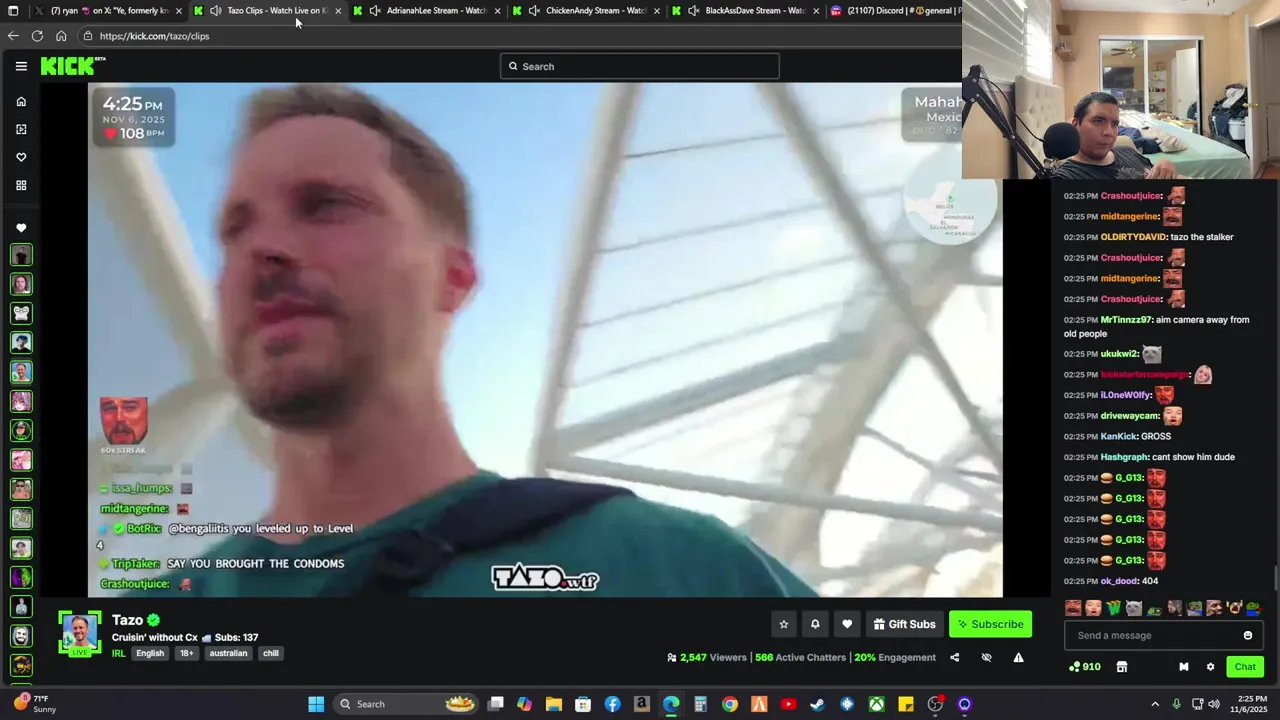Open channel shop icon under chat
Image resolution: width=1280 pixels, height=720 pixels.
[1122, 667]
